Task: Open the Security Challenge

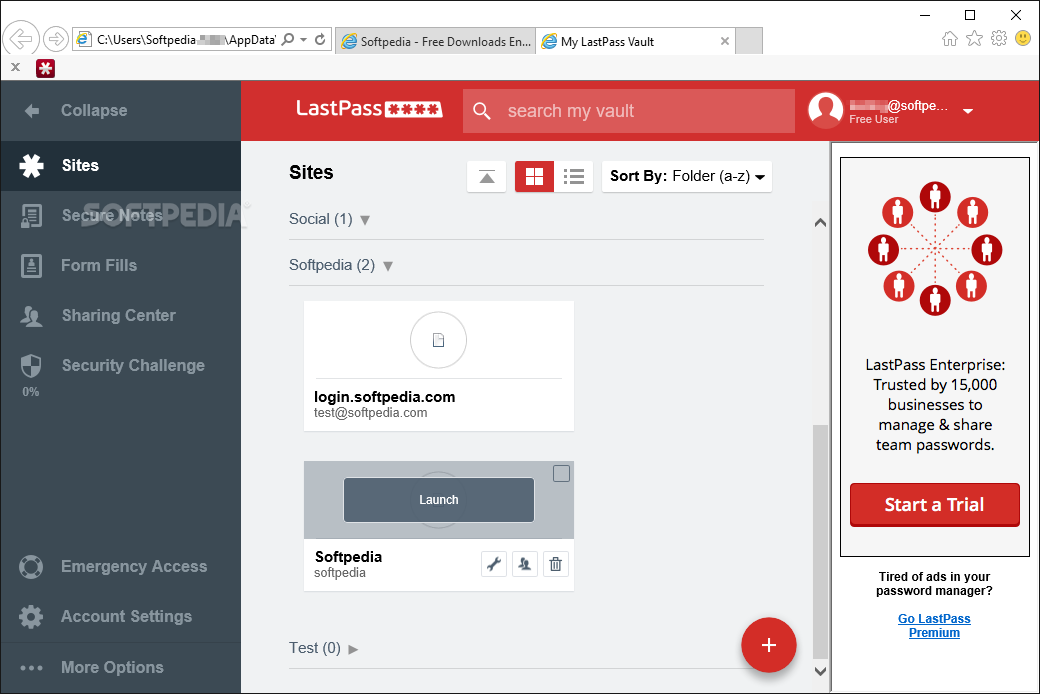Action: [x=121, y=366]
